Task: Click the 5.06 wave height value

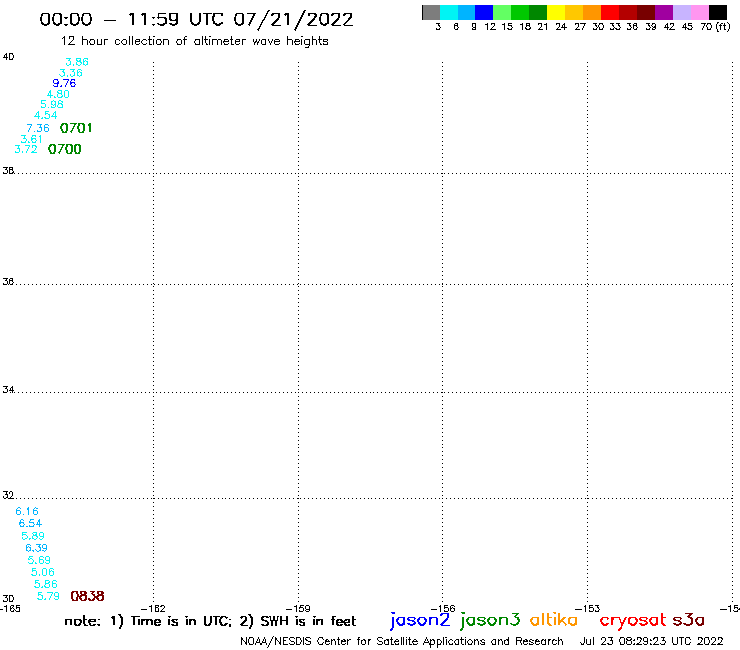Action: 43,572
